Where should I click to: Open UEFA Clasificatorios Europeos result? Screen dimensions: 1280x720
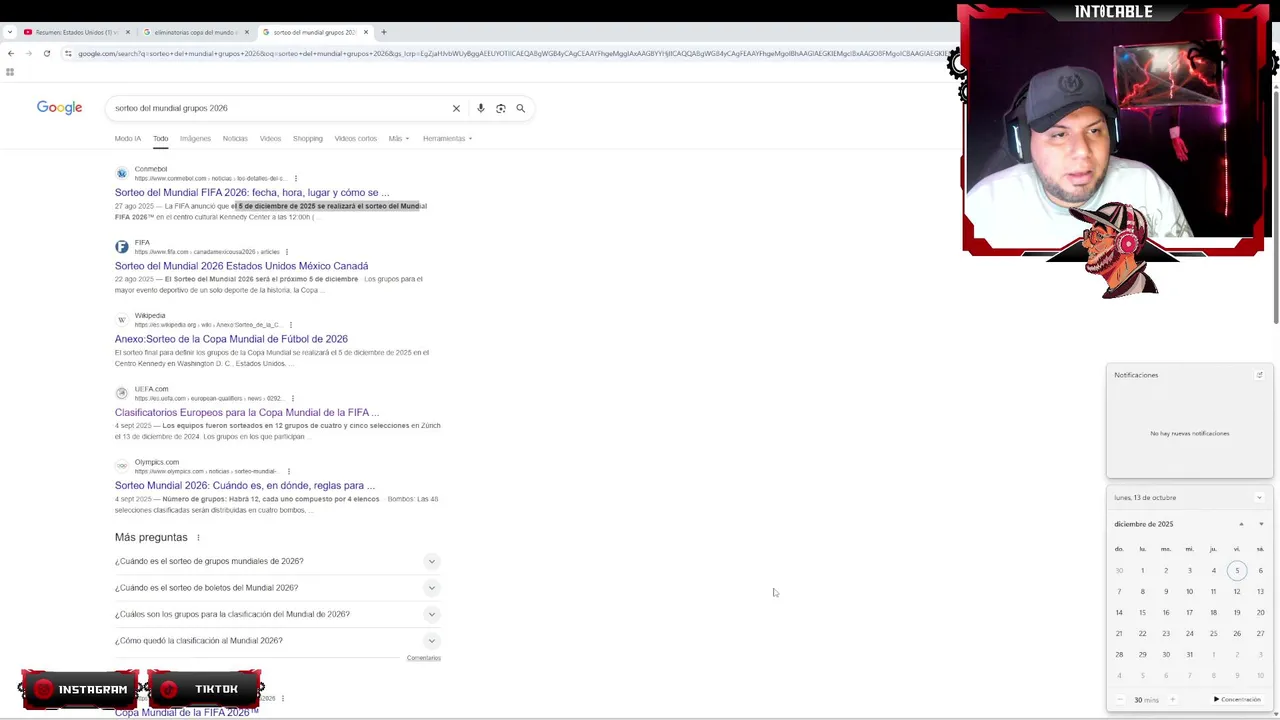pos(247,412)
